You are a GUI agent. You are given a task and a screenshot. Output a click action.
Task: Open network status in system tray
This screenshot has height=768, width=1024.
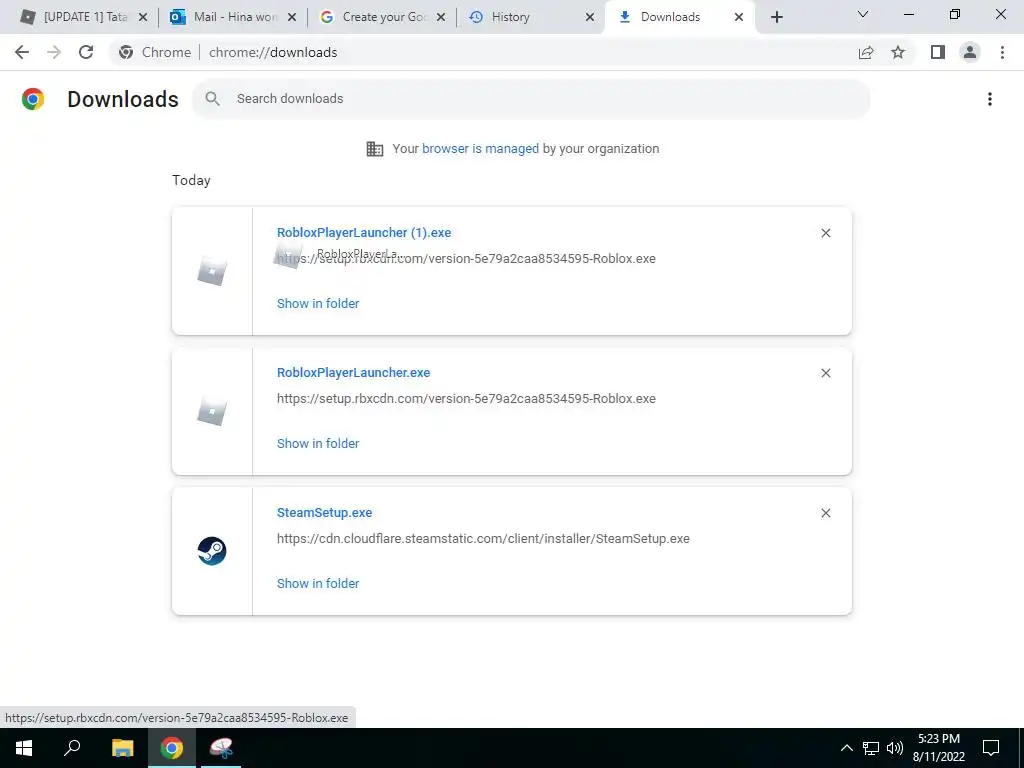coord(871,748)
